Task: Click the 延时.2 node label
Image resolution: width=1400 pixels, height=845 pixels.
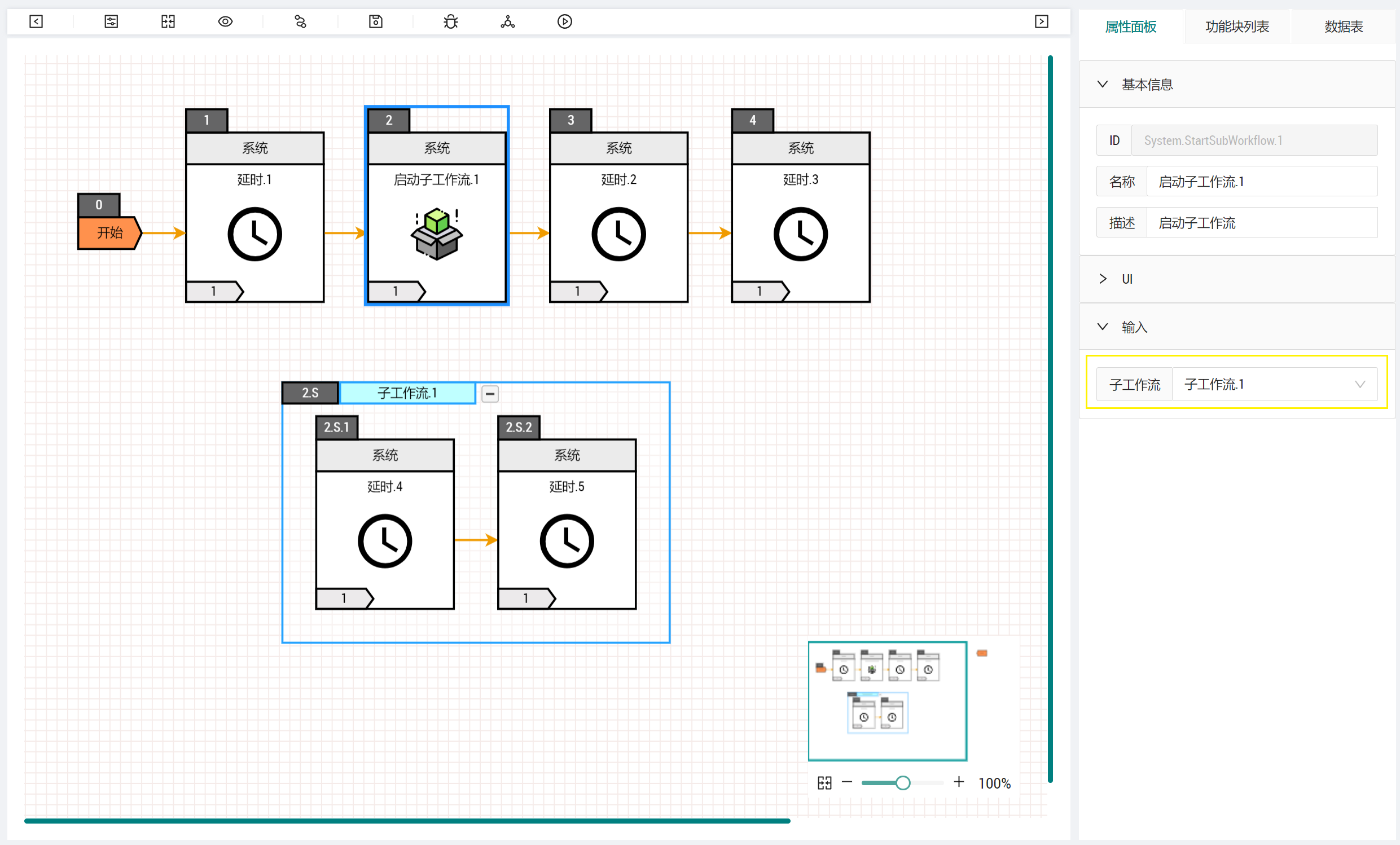Action: coord(619,180)
